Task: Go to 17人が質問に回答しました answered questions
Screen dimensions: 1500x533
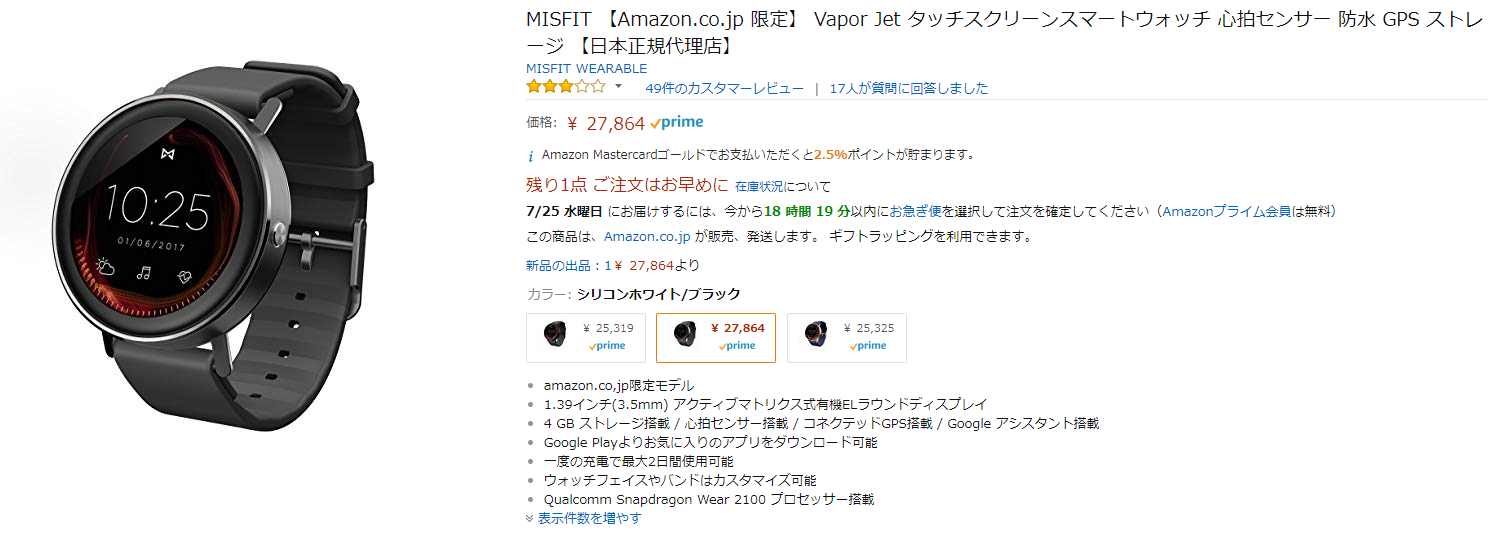Action: (x=908, y=88)
